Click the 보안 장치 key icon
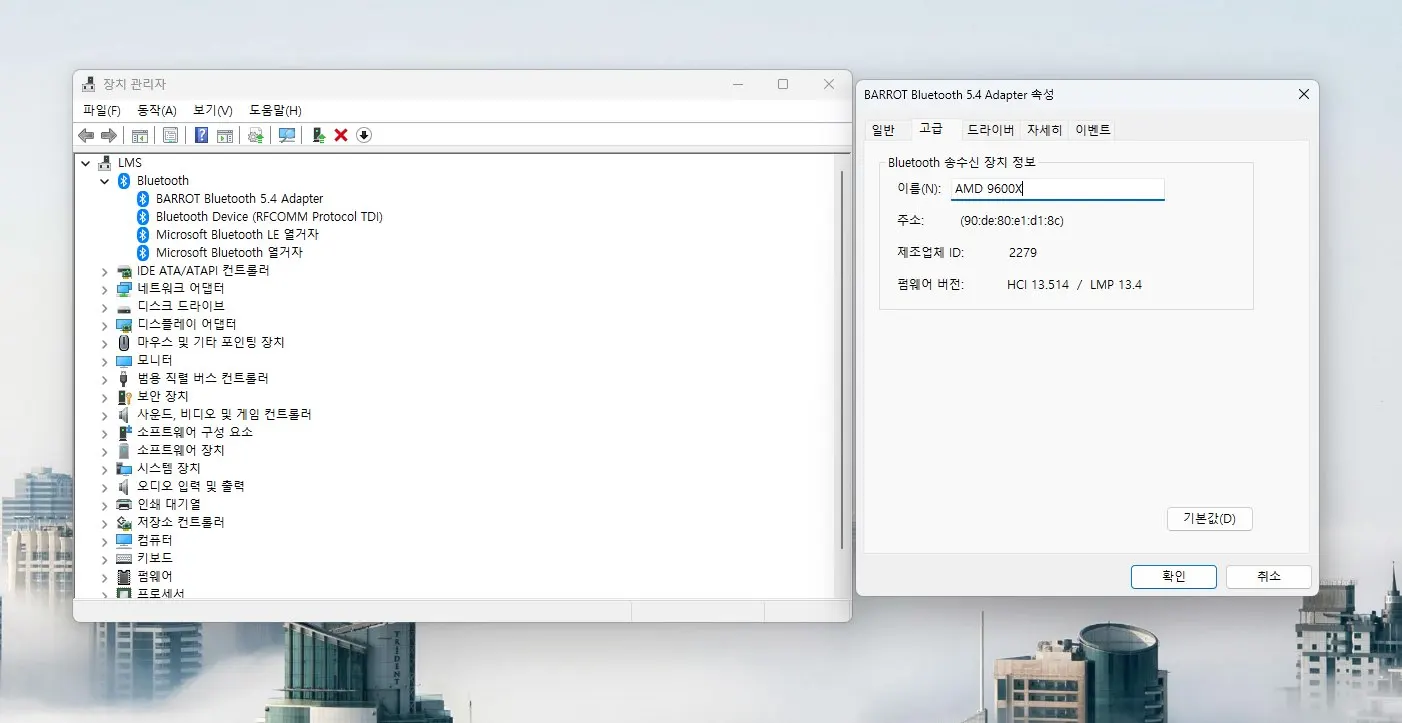This screenshot has height=723, width=1402. click(x=124, y=396)
